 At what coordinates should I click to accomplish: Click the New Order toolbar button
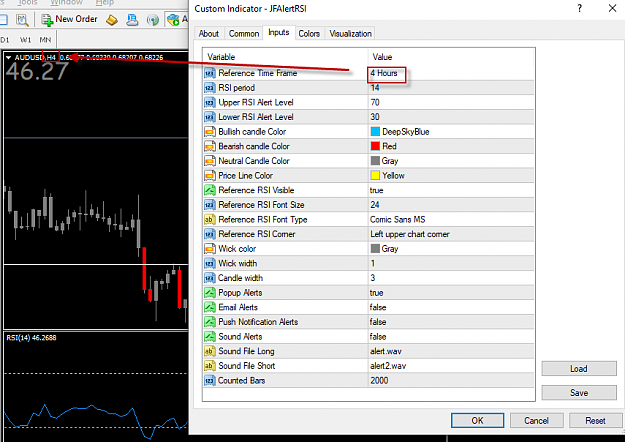coord(69,19)
